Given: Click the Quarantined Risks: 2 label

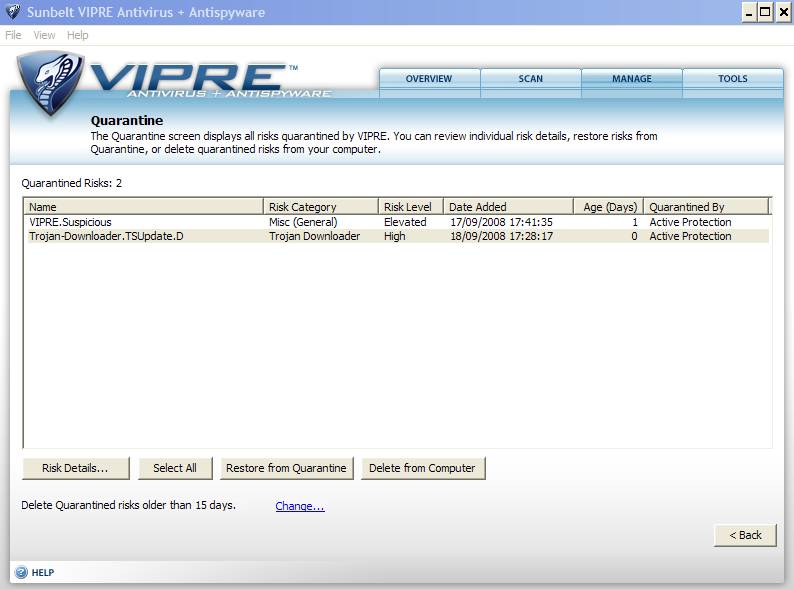Looking at the screenshot, I should [71, 183].
